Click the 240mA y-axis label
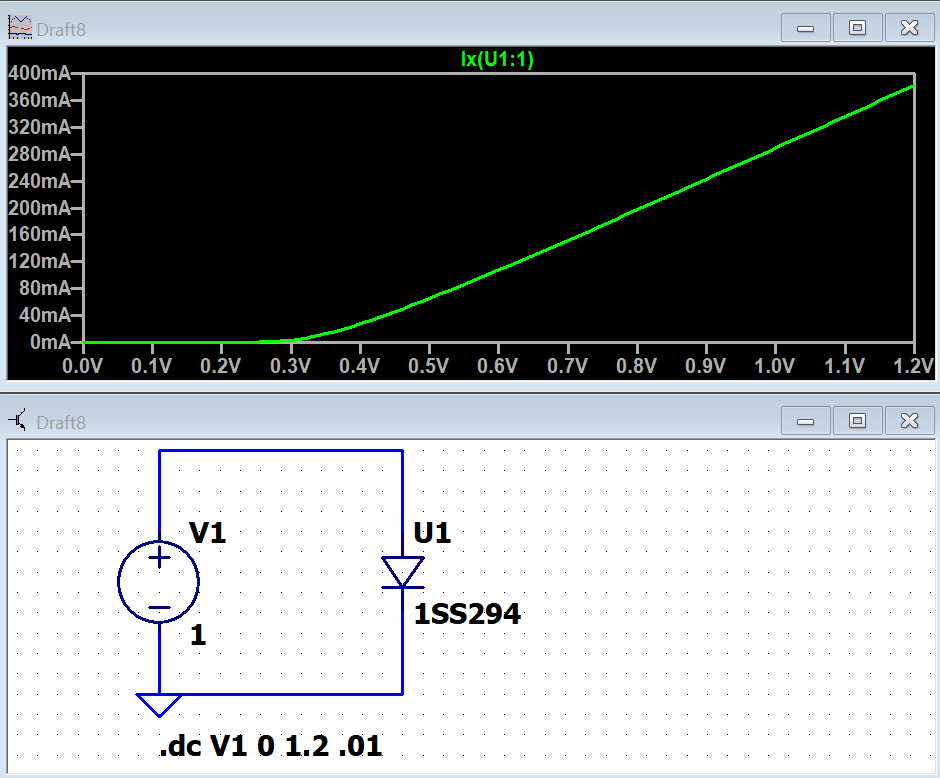 point(40,181)
